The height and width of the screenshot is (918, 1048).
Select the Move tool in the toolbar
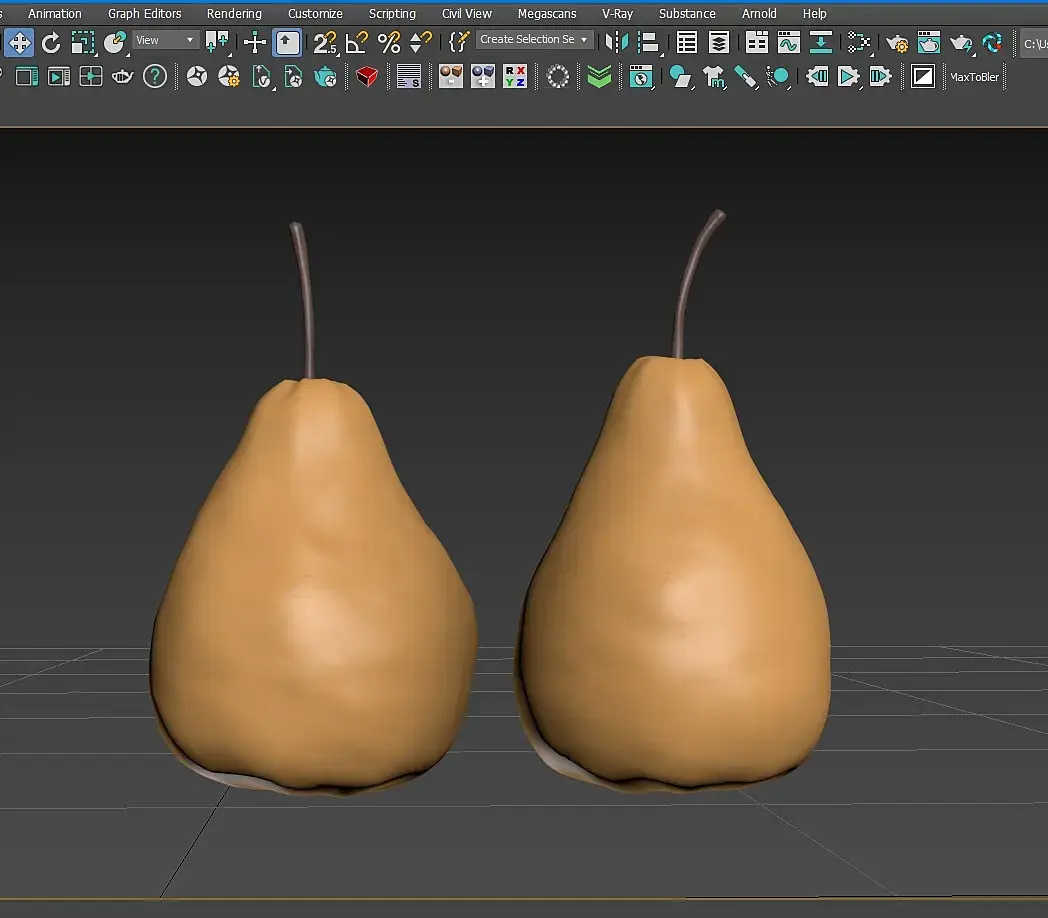19,42
